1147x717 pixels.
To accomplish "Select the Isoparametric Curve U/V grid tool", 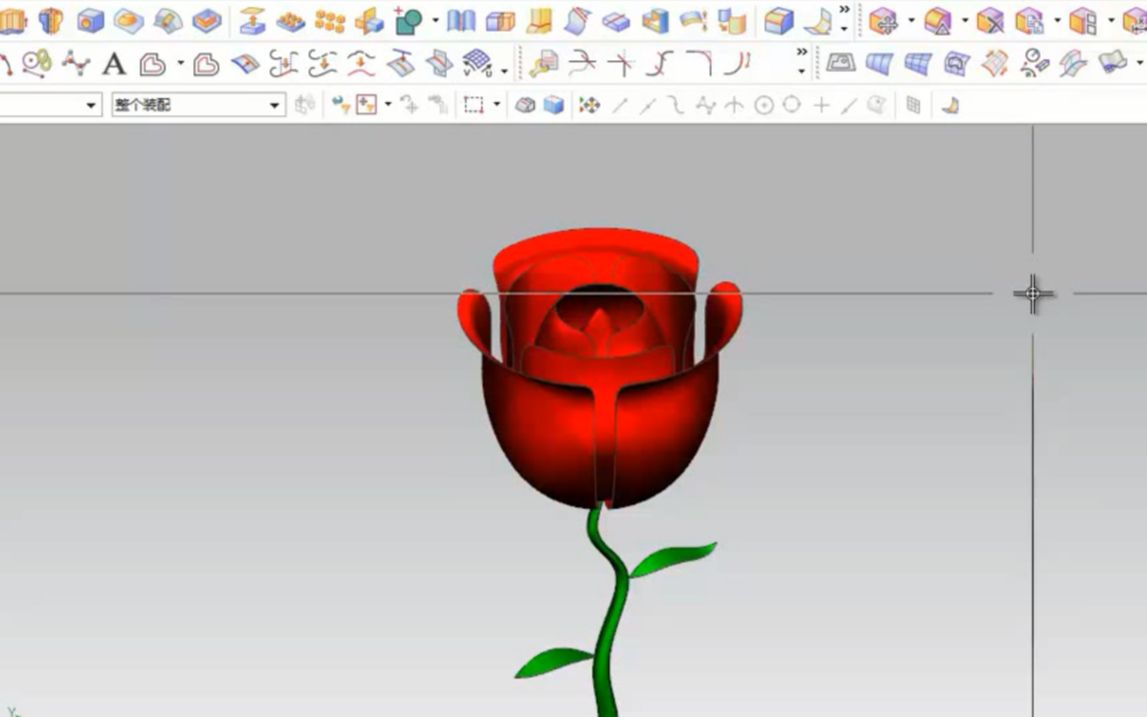I will (x=477, y=64).
